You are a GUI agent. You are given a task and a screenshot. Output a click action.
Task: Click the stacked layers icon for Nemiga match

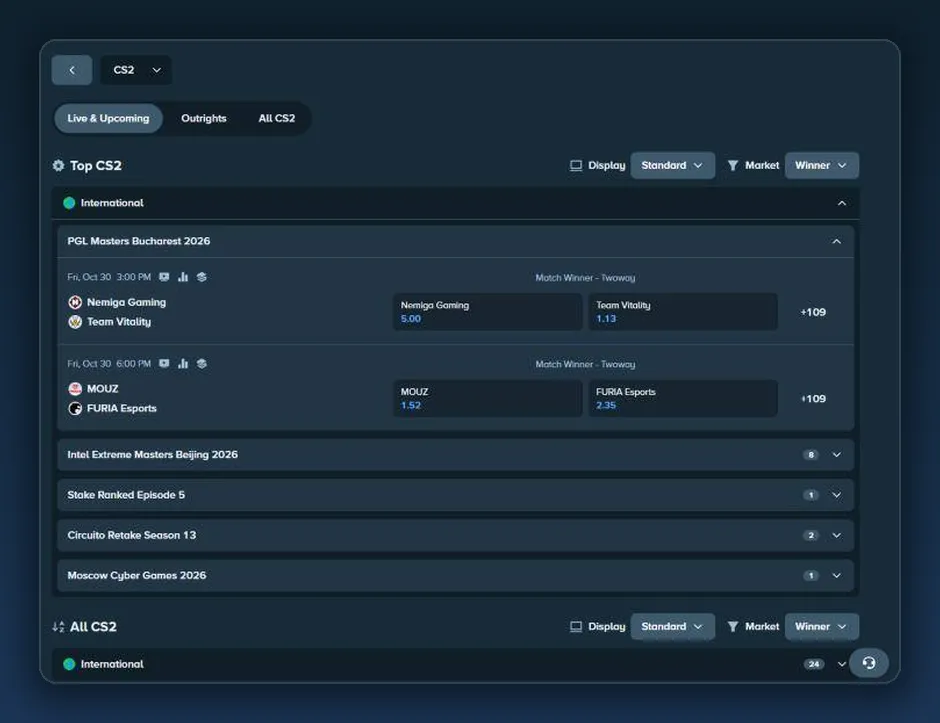point(201,277)
